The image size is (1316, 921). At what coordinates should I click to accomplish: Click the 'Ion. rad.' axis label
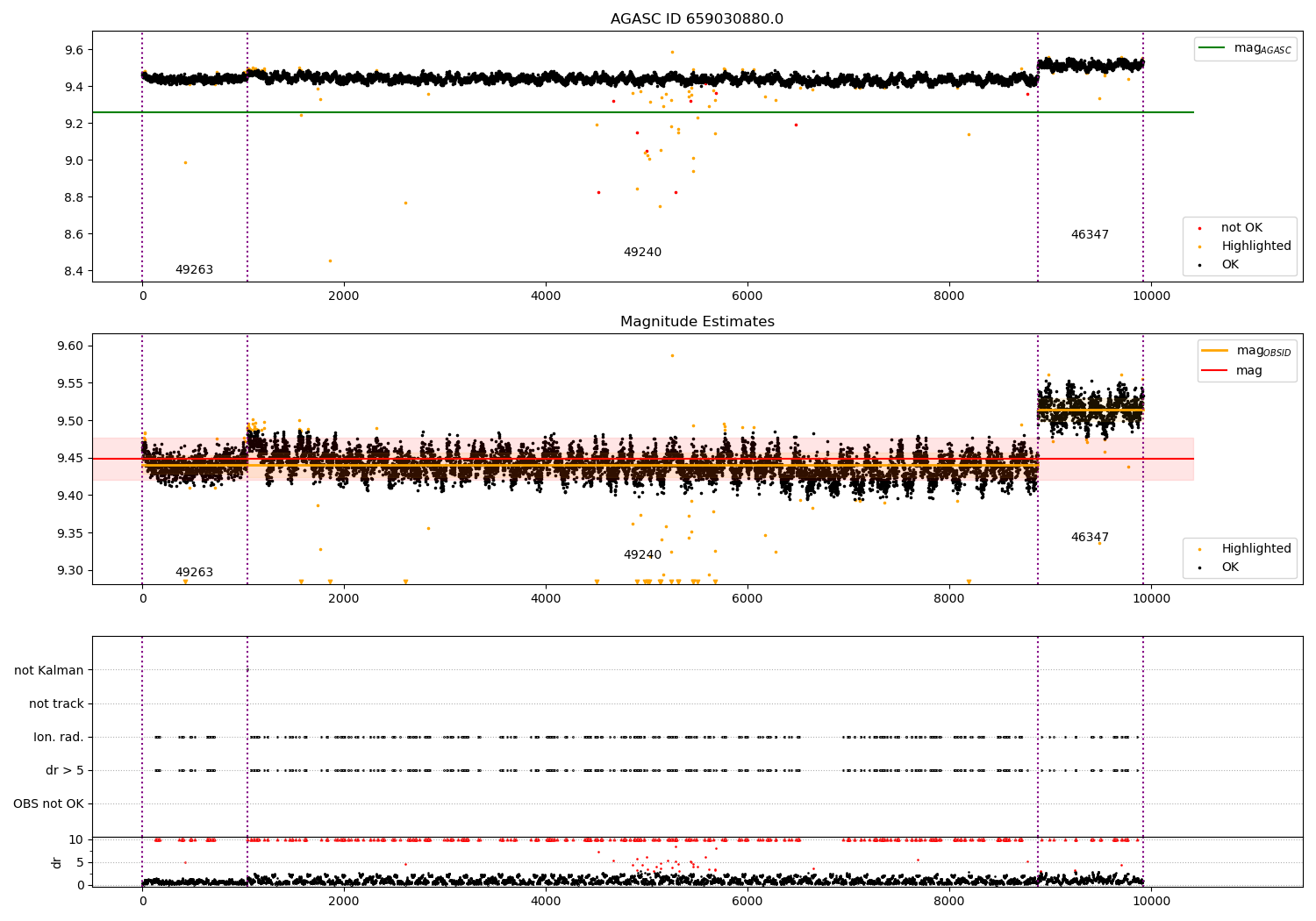point(59,738)
